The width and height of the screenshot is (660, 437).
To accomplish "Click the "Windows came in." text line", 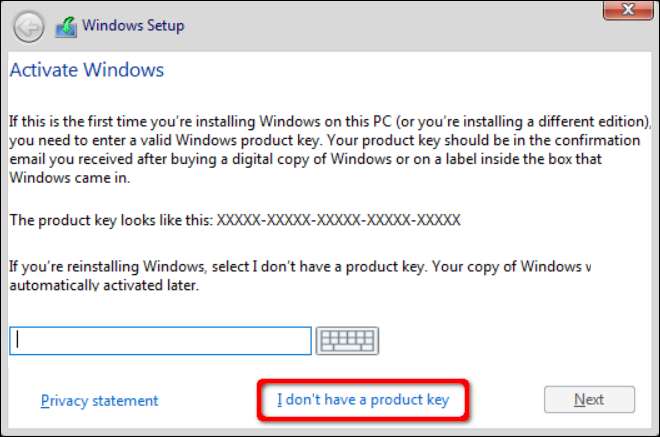I will pyautogui.click(x=68, y=177).
